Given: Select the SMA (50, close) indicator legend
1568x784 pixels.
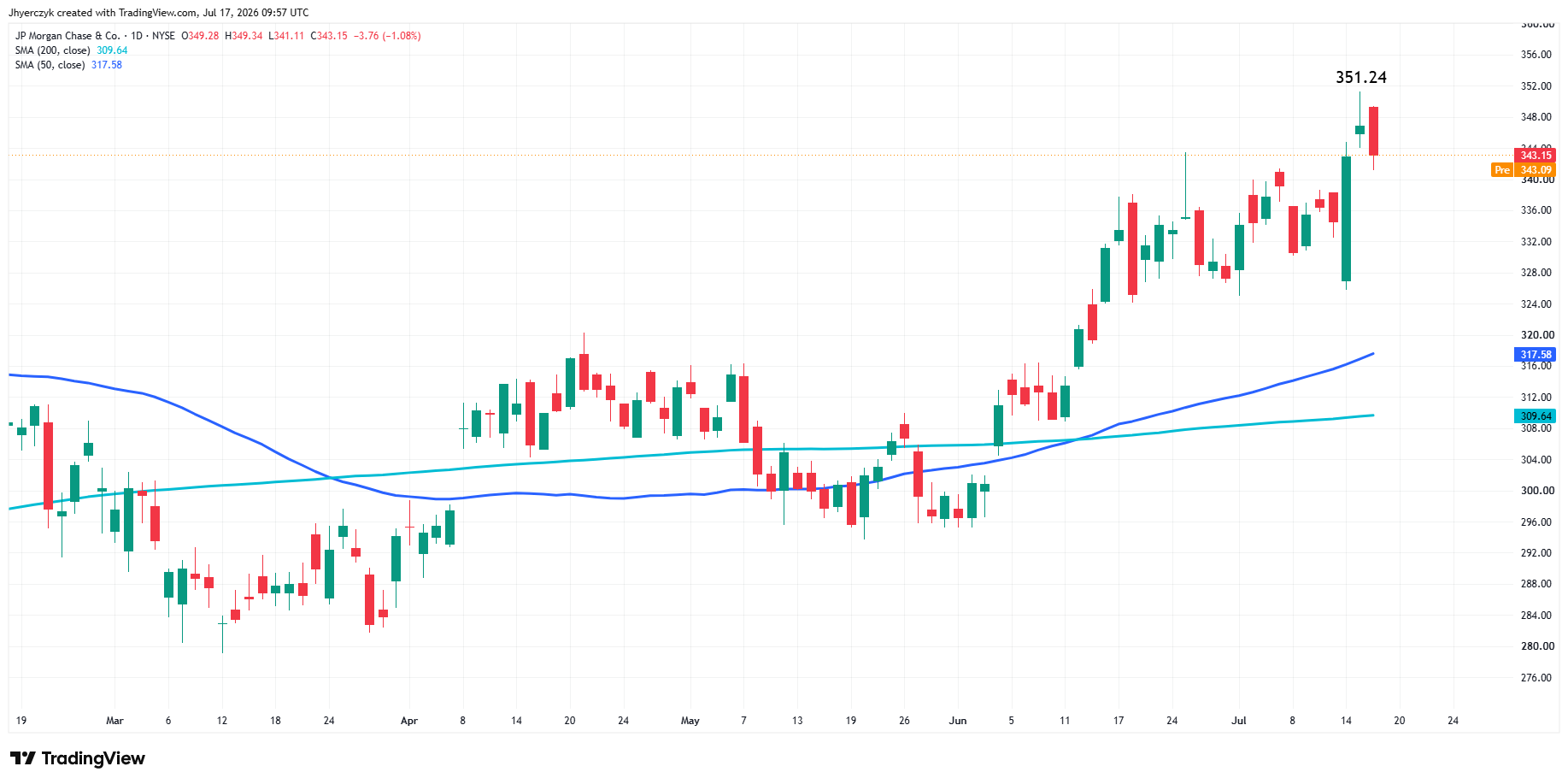Looking at the screenshot, I should tap(50, 65).
